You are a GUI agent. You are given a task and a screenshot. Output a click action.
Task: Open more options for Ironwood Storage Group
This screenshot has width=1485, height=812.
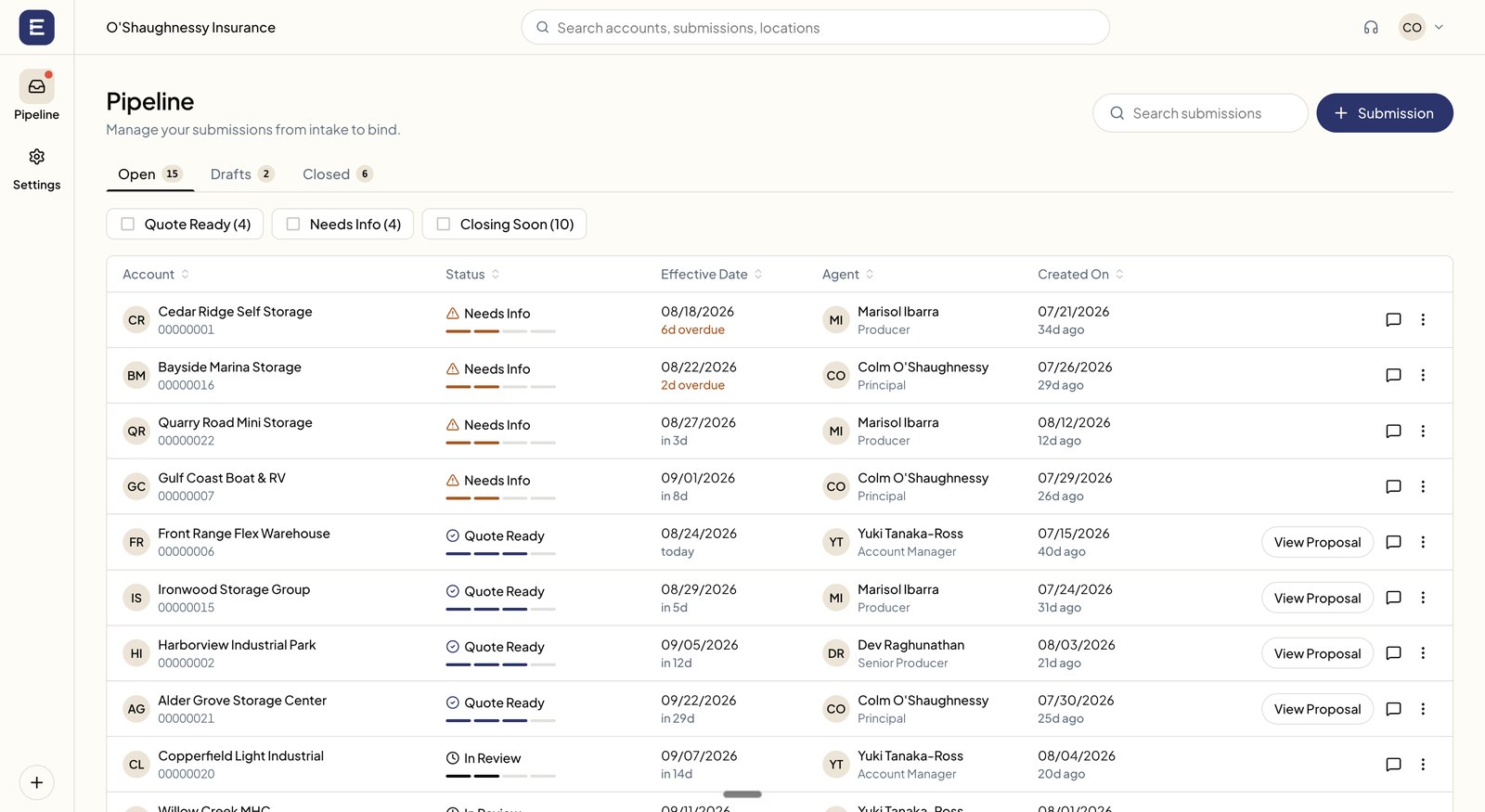(x=1423, y=598)
